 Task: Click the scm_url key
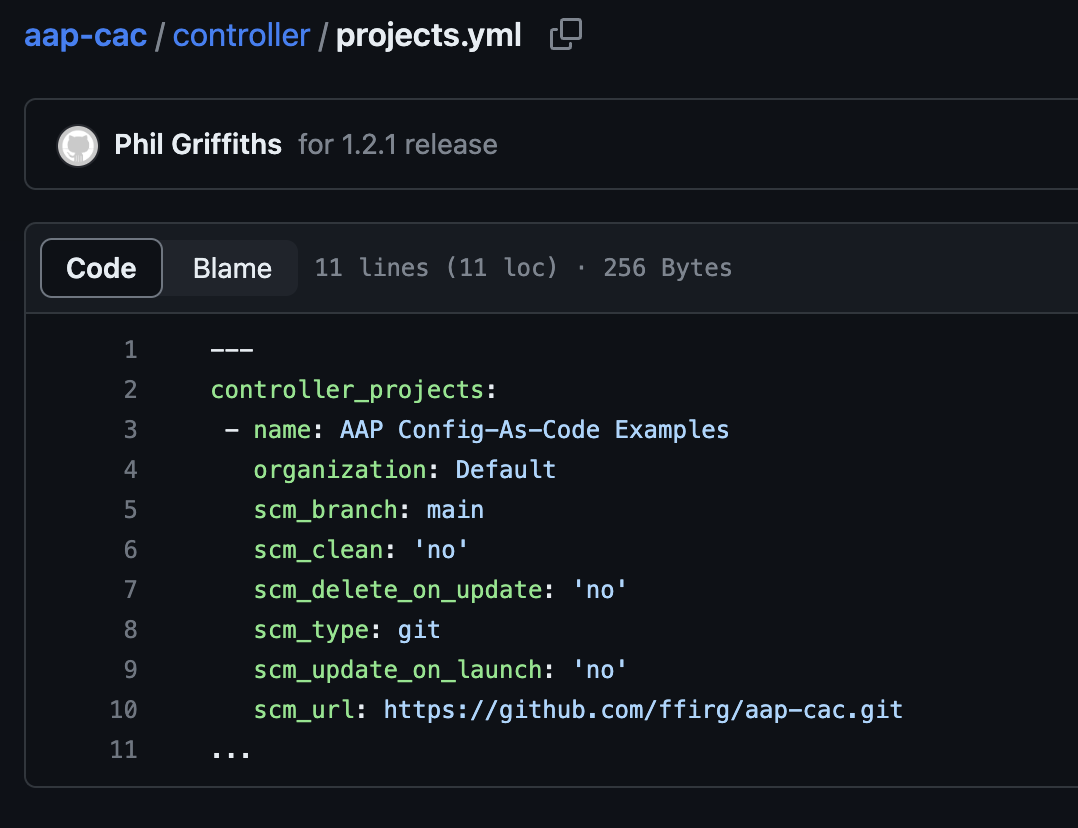(304, 709)
